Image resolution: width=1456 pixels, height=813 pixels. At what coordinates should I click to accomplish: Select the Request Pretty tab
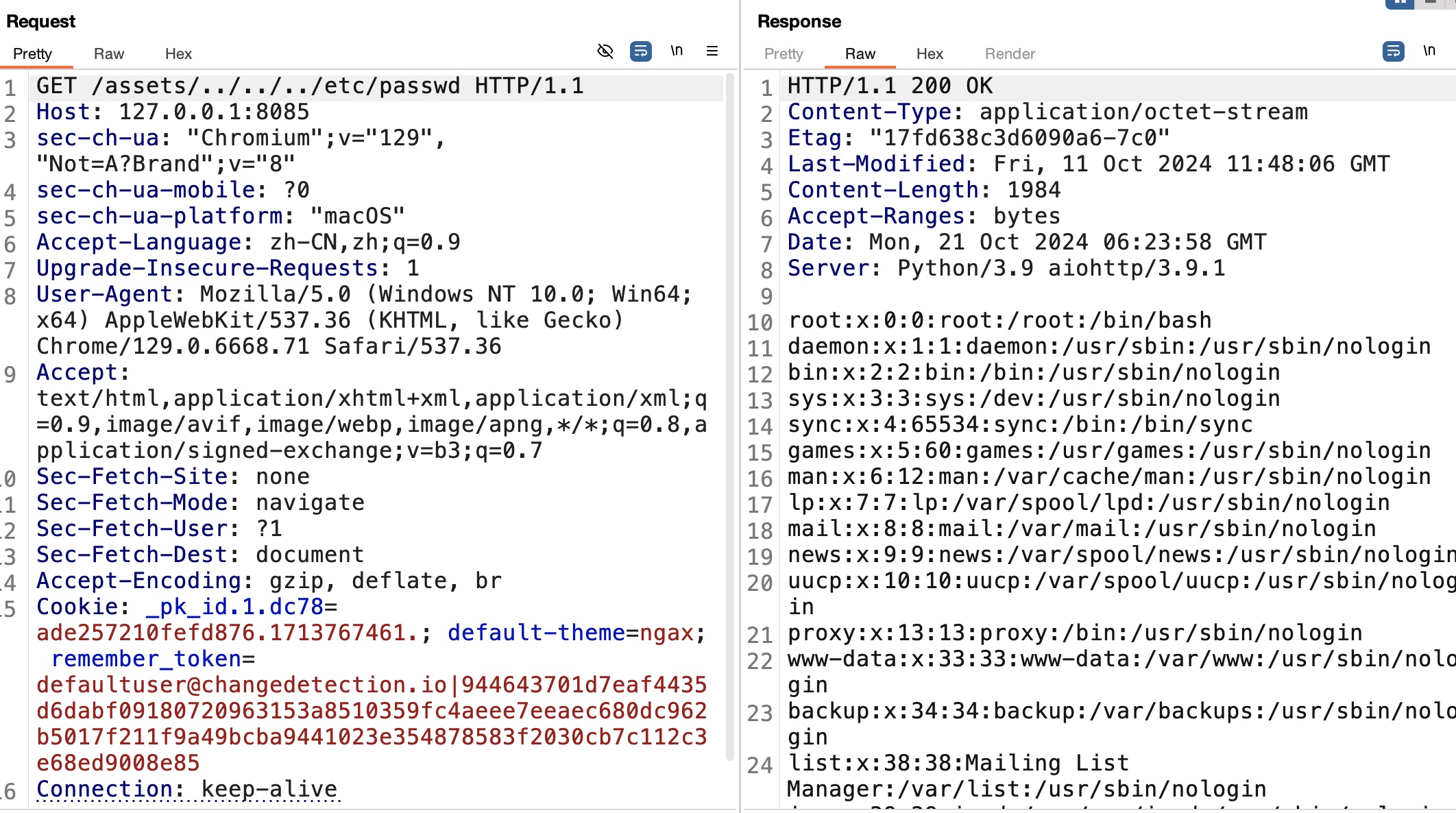(x=32, y=54)
